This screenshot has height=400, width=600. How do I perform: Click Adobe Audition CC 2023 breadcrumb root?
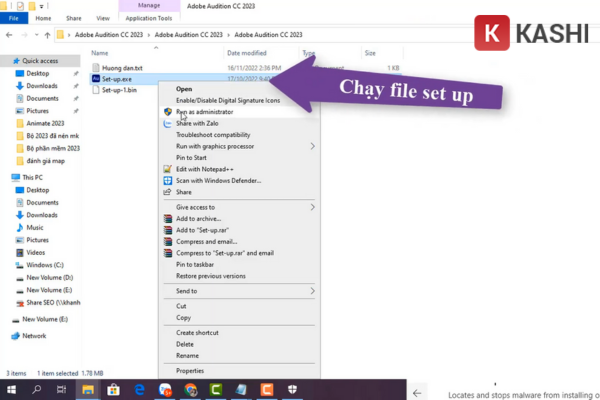tap(109, 35)
